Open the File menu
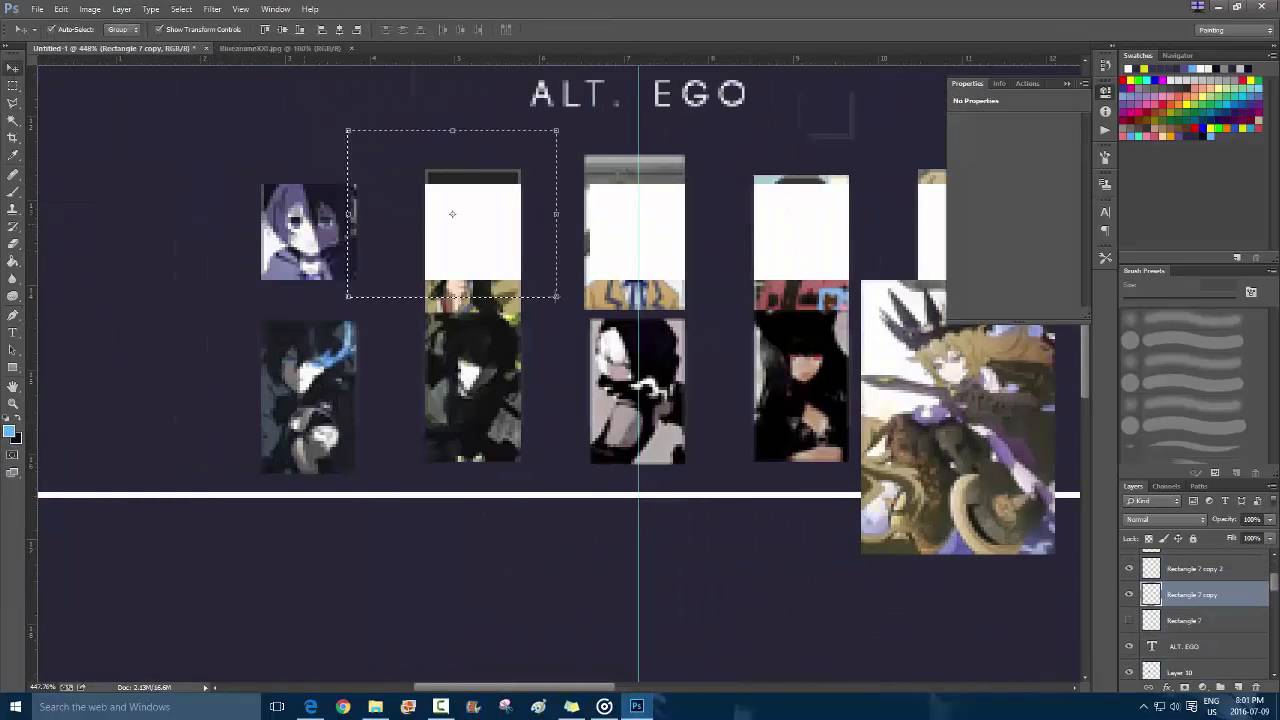The width and height of the screenshot is (1280, 720). pyautogui.click(x=37, y=9)
